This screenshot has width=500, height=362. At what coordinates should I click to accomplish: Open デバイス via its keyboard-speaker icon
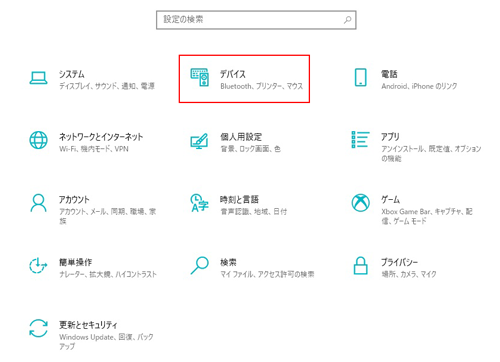(x=200, y=77)
